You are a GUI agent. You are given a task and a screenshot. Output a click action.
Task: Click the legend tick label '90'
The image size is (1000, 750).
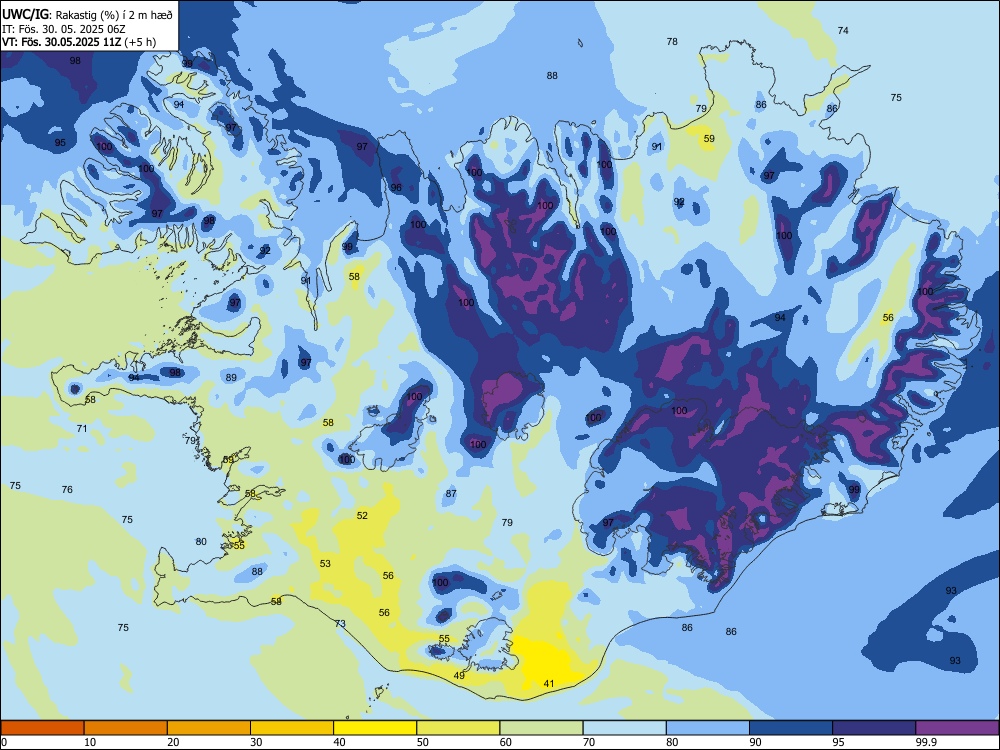pos(755,742)
